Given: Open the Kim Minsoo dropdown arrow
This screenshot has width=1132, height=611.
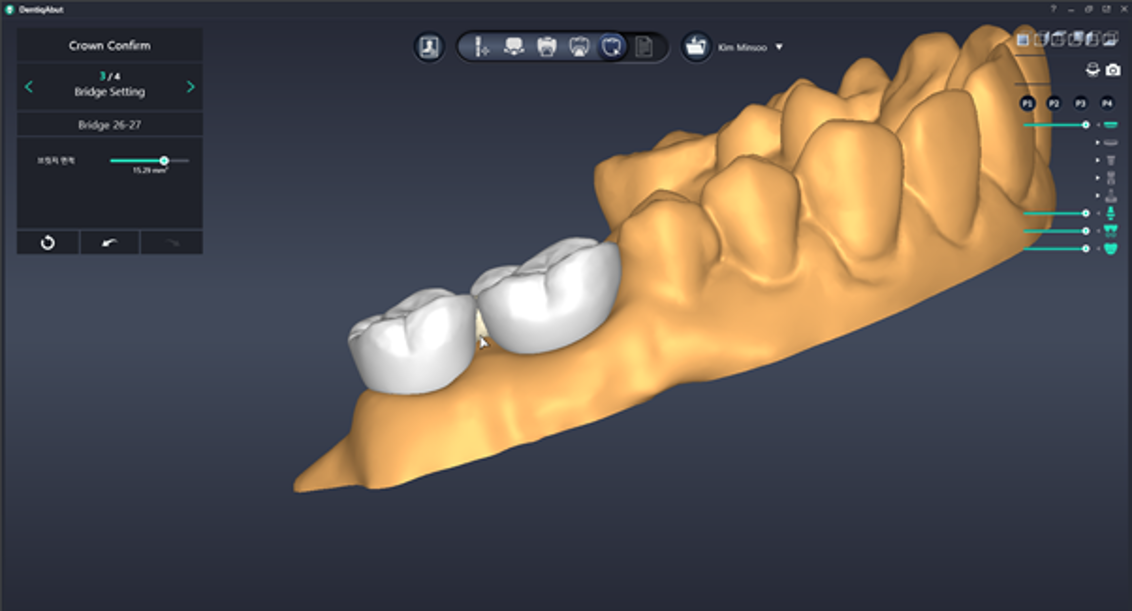Looking at the screenshot, I should (779, 47).
